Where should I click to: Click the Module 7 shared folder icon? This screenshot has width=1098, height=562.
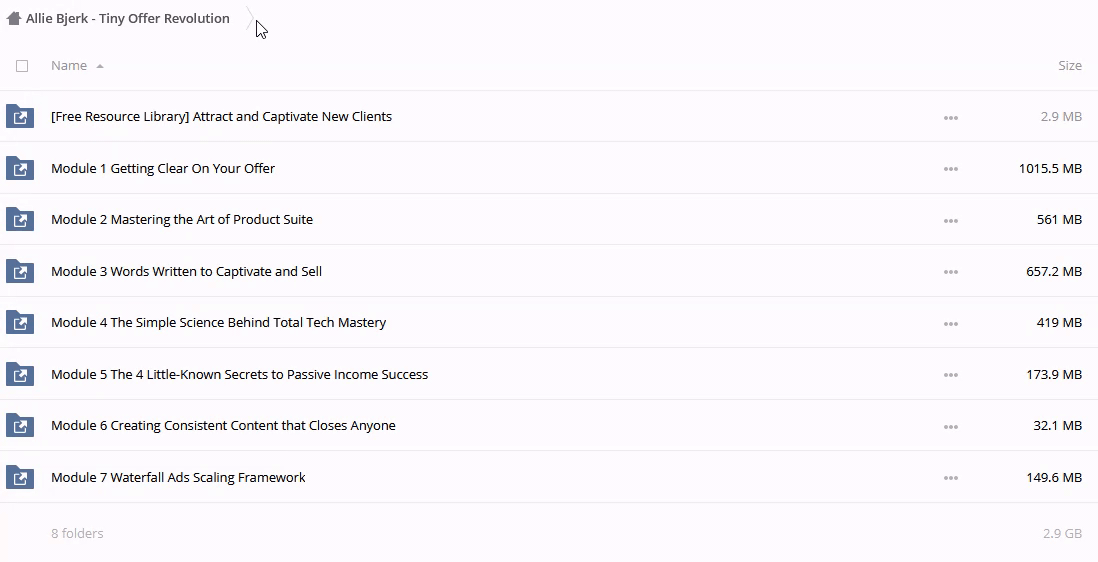(20, 477)
